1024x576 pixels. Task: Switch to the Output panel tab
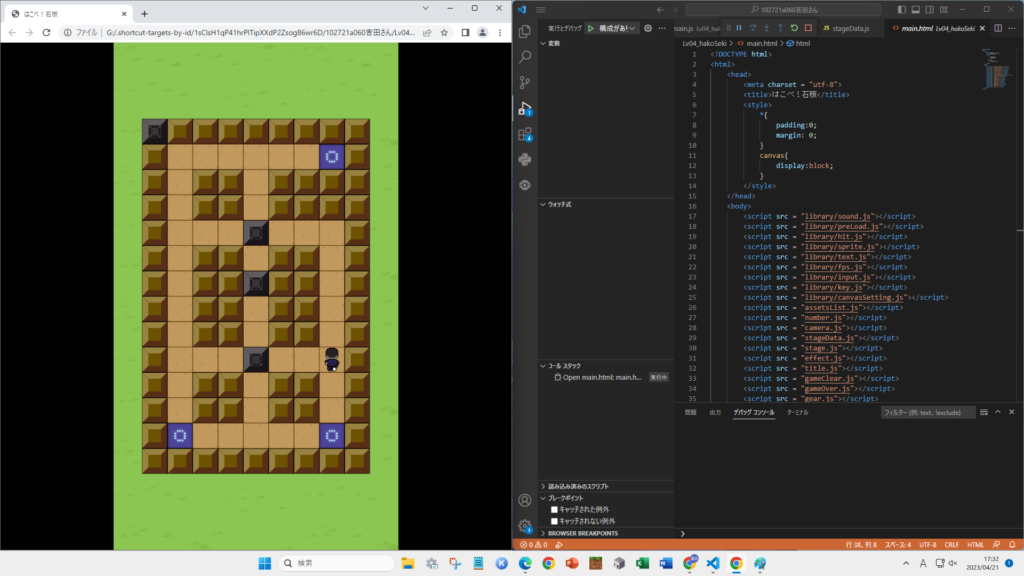coord(715,413)
